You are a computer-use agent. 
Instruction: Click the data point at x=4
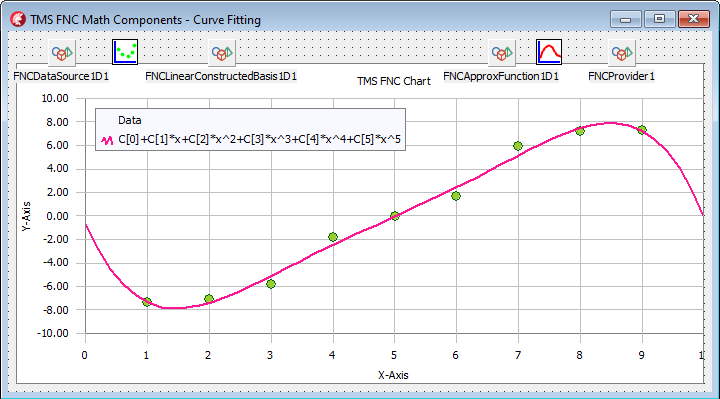point(333,237)
